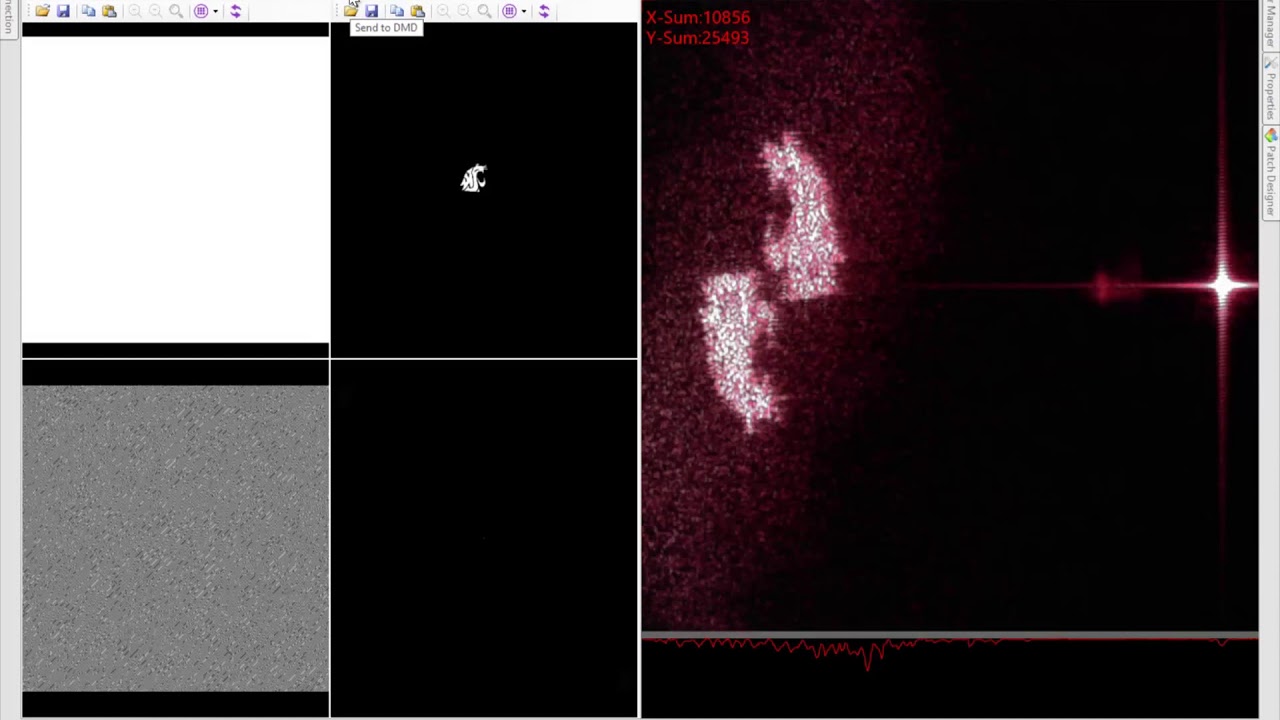The width and height of the screenshot is (1280, 720).
Task: Zoom in on the logo image panel
Action: 442,11
